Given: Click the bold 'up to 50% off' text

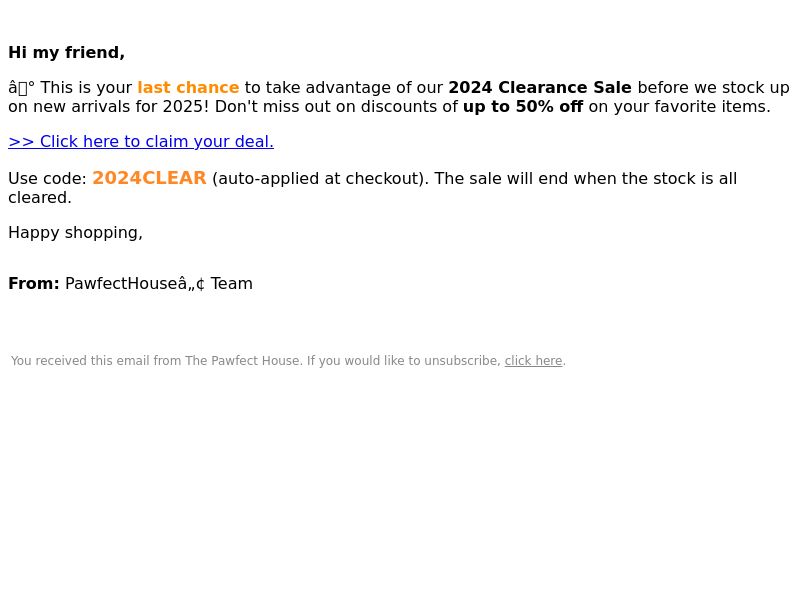Looking at the screenshot, I should 523,107.
